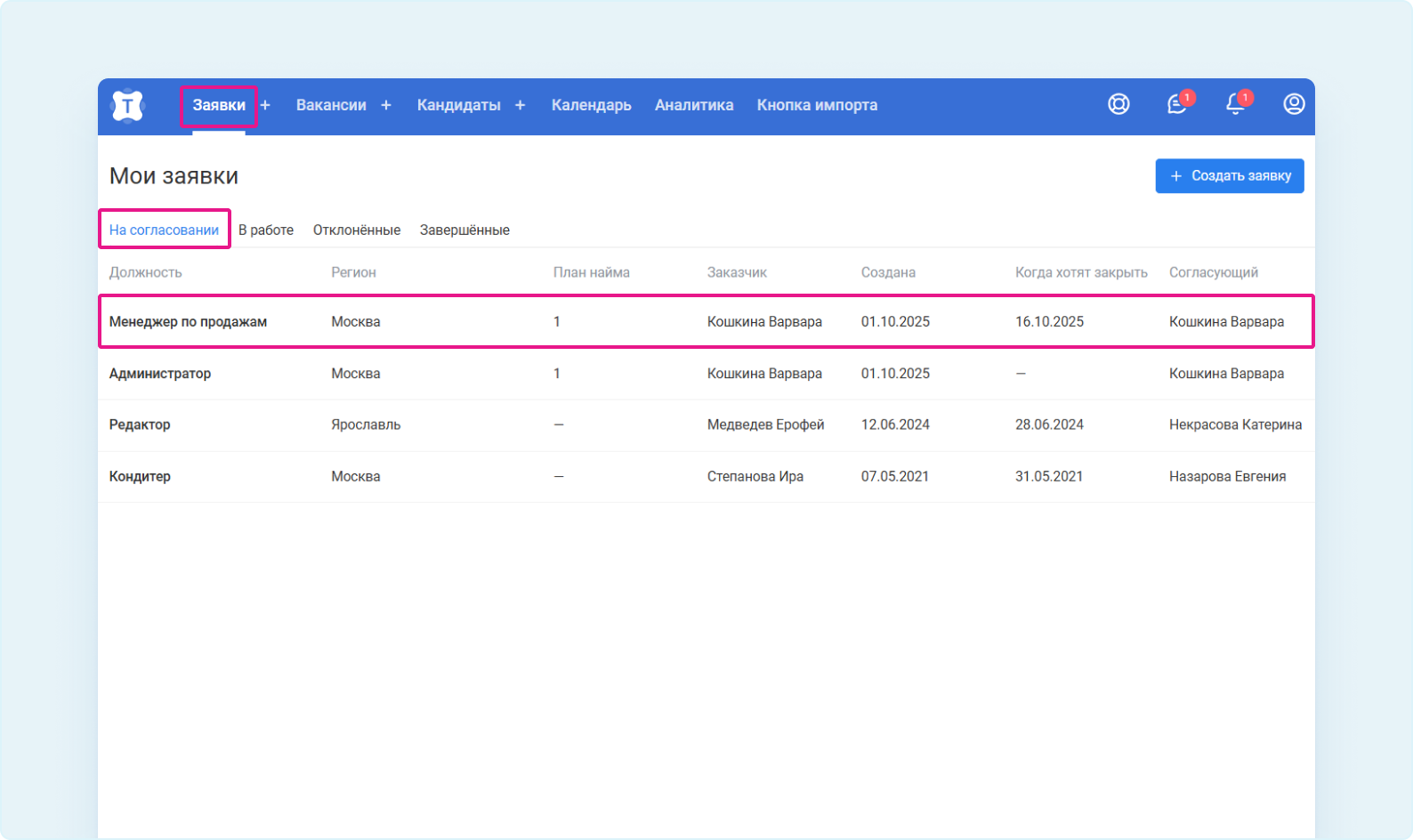Click the Talantix logo icon

click(x=127, y=106)
